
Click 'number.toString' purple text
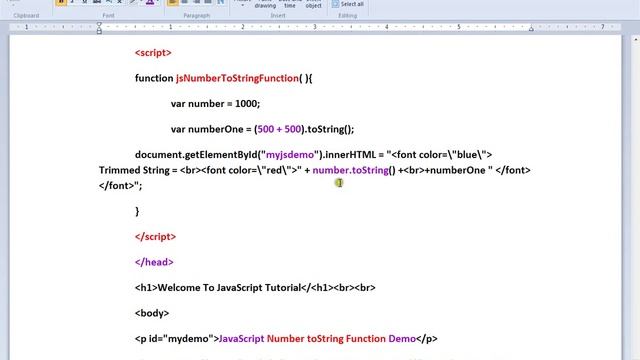[x=350, y=170]
